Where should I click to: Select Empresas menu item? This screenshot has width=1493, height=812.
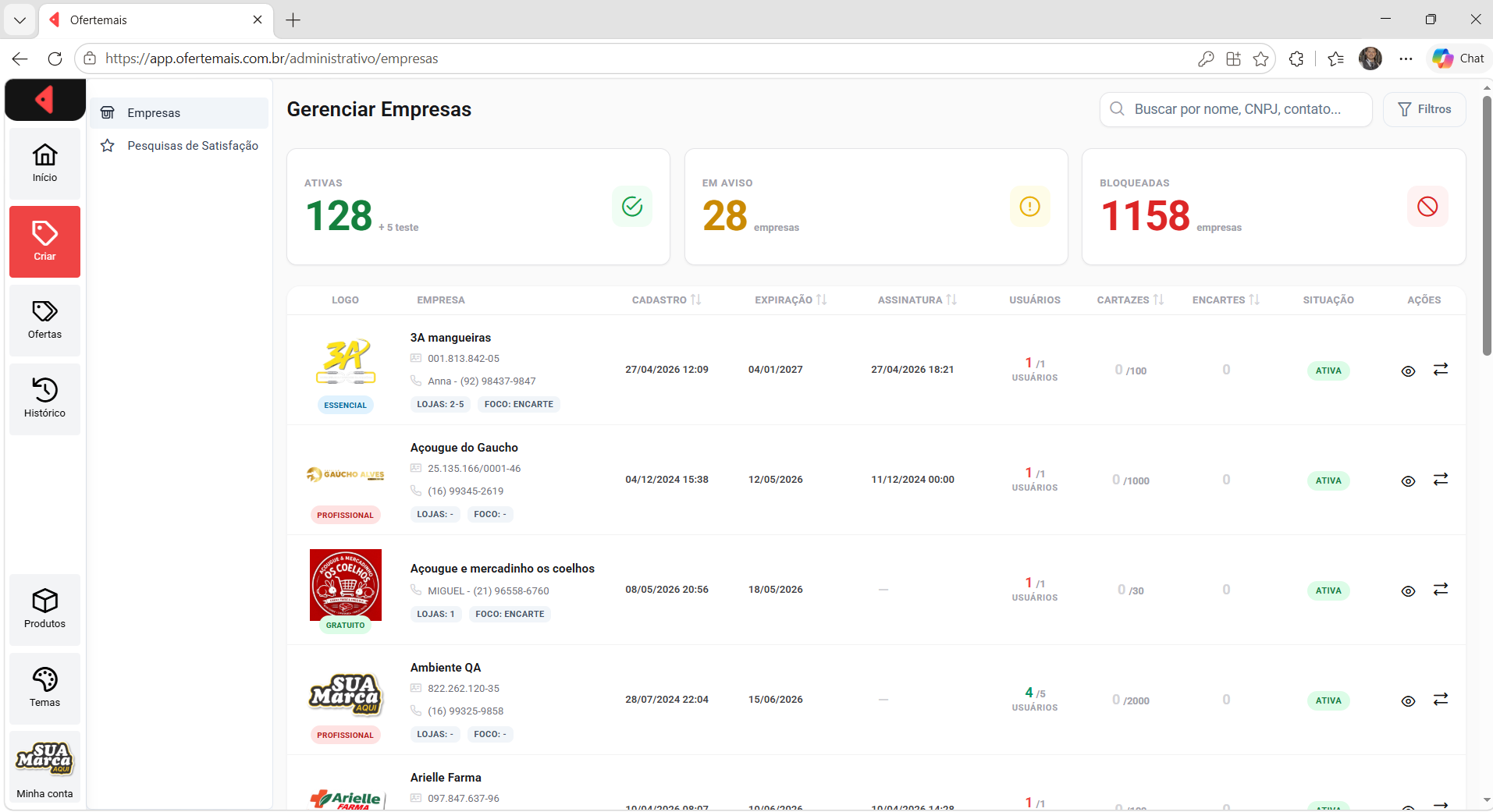click(x=179, y=113)
